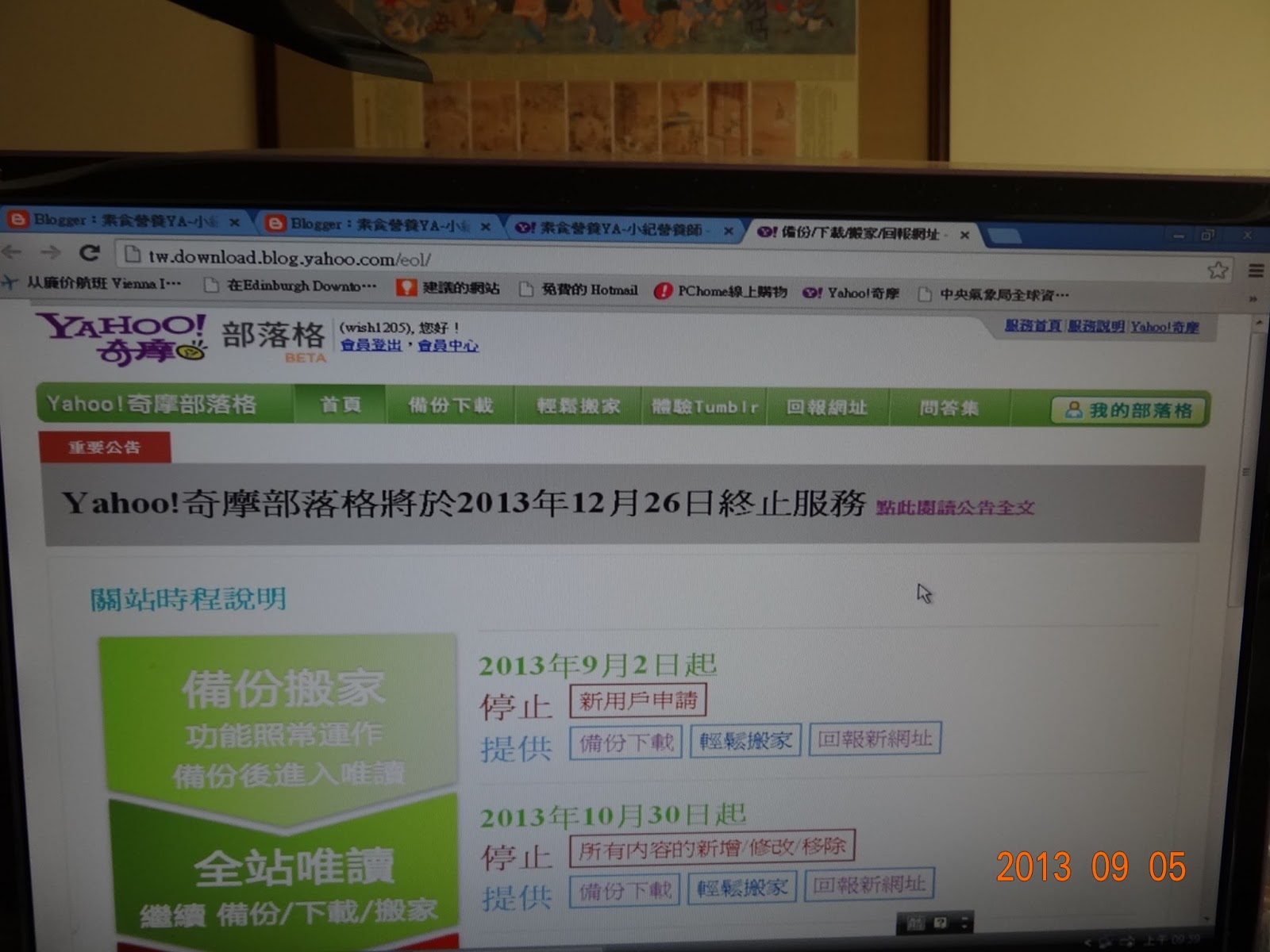The image size is (1270, 952).
Task: Open the 服務說明 link
Action: [1095, 326]
